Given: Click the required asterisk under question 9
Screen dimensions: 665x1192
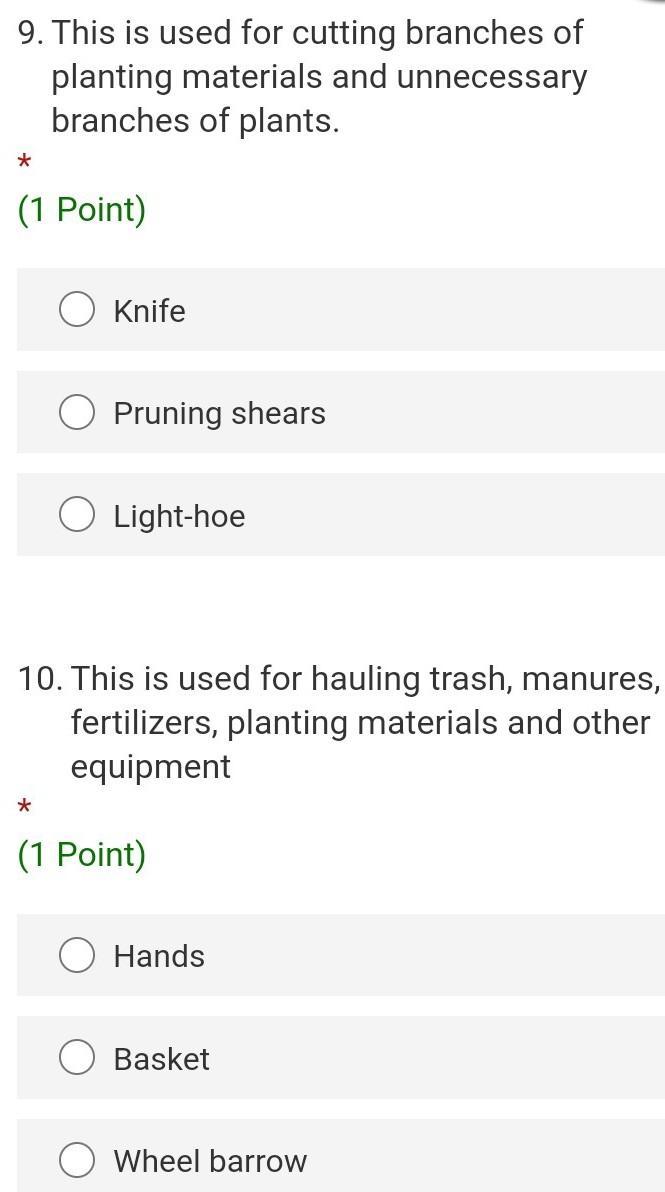Looking at the screenshot, I should tap(24, 162).
